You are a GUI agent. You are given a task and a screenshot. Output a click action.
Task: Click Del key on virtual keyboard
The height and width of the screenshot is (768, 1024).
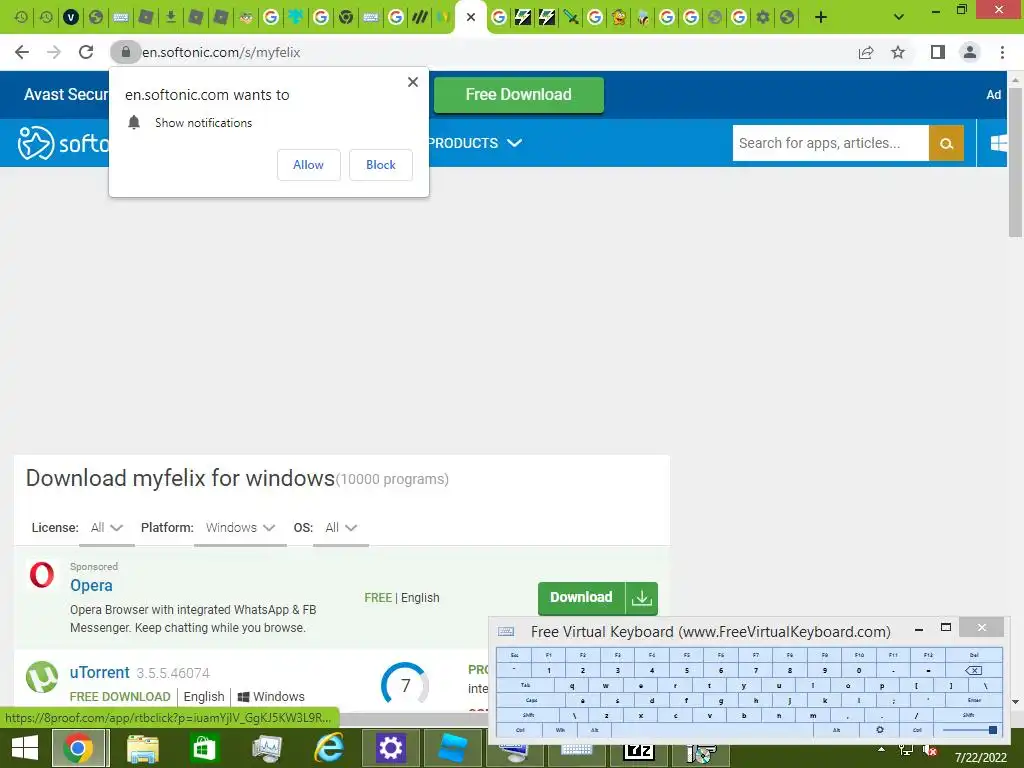pos(974,655)
